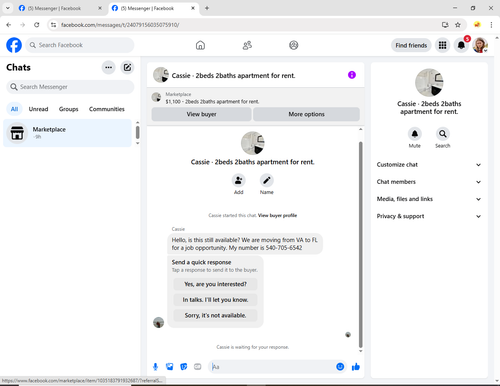500x386 pixels.
Task: Search in conversation magnifier icon
Action: click(443, 134)
